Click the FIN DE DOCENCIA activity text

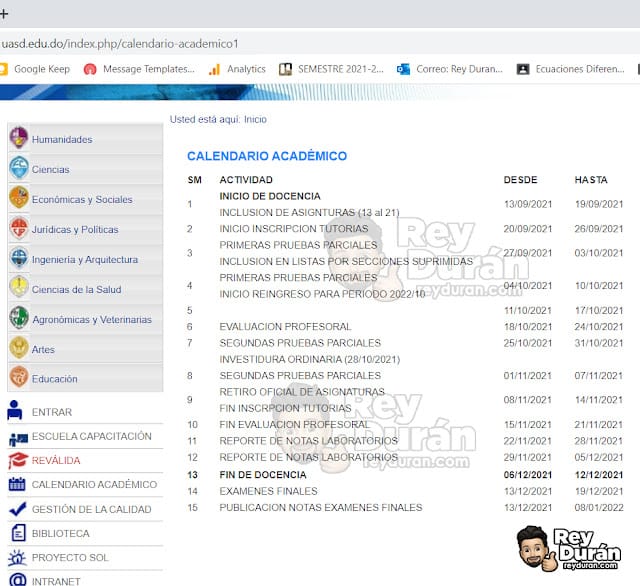click(x=263, y=475)
